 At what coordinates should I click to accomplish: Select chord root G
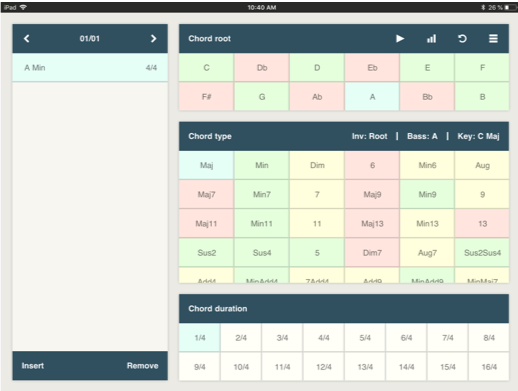coord(262,97)
